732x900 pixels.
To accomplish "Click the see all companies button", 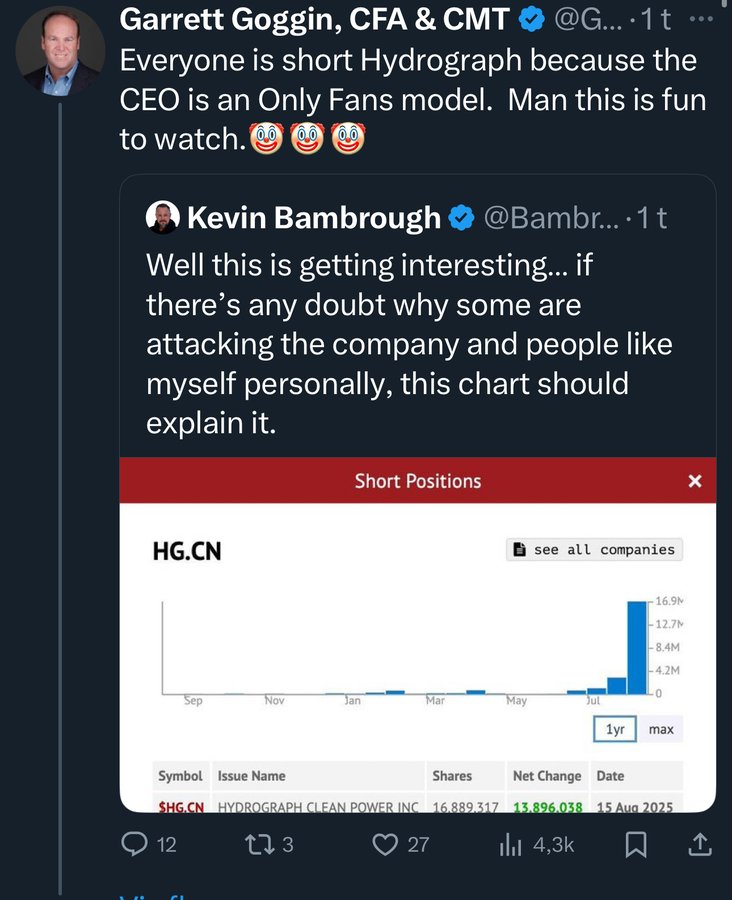I will pos(594,549).
